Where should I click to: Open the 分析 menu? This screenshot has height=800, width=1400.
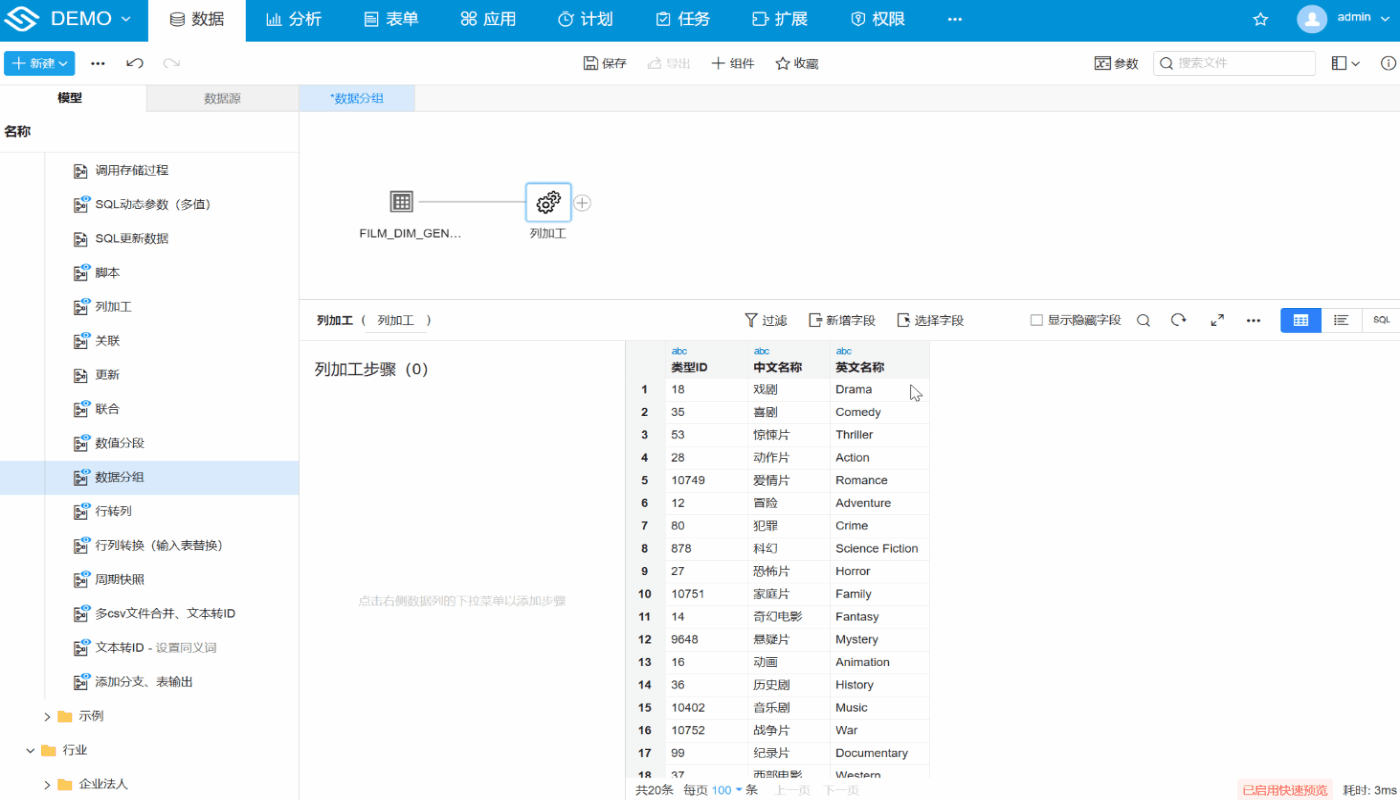294,20
